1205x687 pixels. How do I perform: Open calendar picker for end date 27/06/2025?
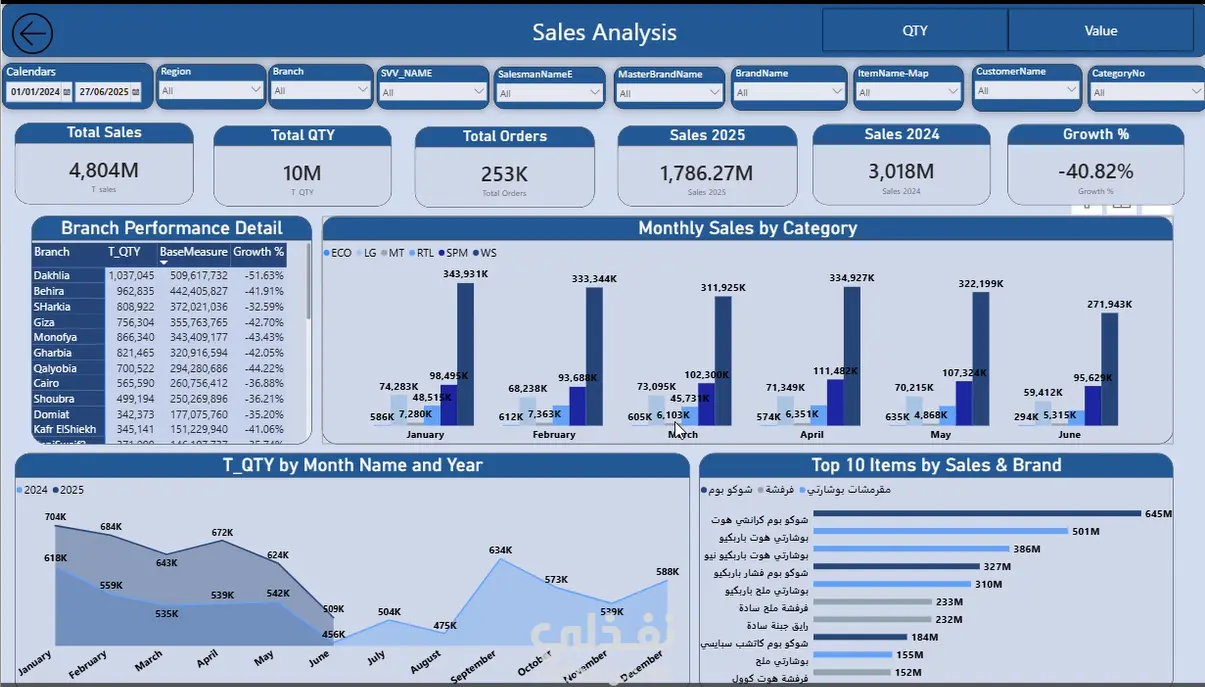point(136,92)
